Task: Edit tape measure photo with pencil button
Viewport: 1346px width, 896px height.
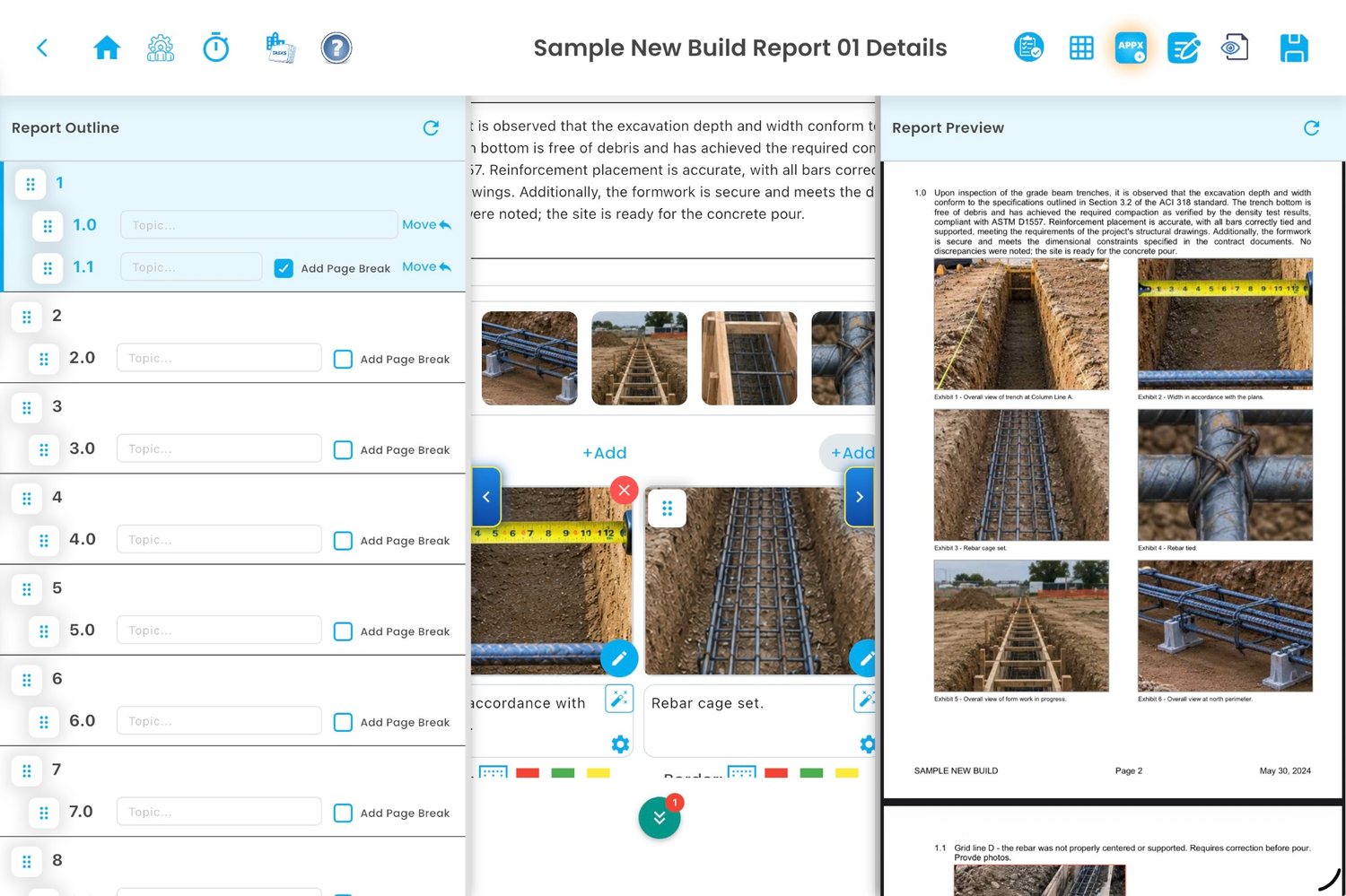Action: click(x=619, y=658)
